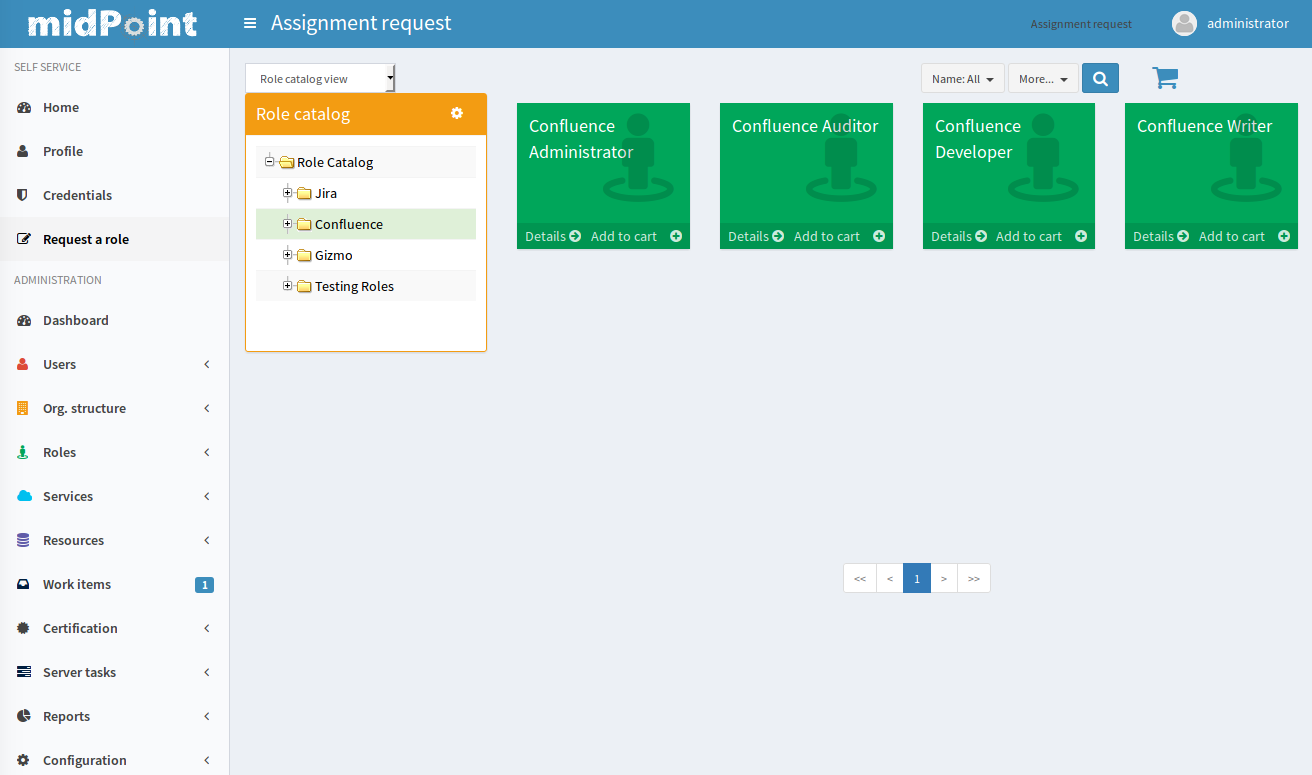Open the shopping cart icon
The image size is (1312, 775).
click(1165, 78)
